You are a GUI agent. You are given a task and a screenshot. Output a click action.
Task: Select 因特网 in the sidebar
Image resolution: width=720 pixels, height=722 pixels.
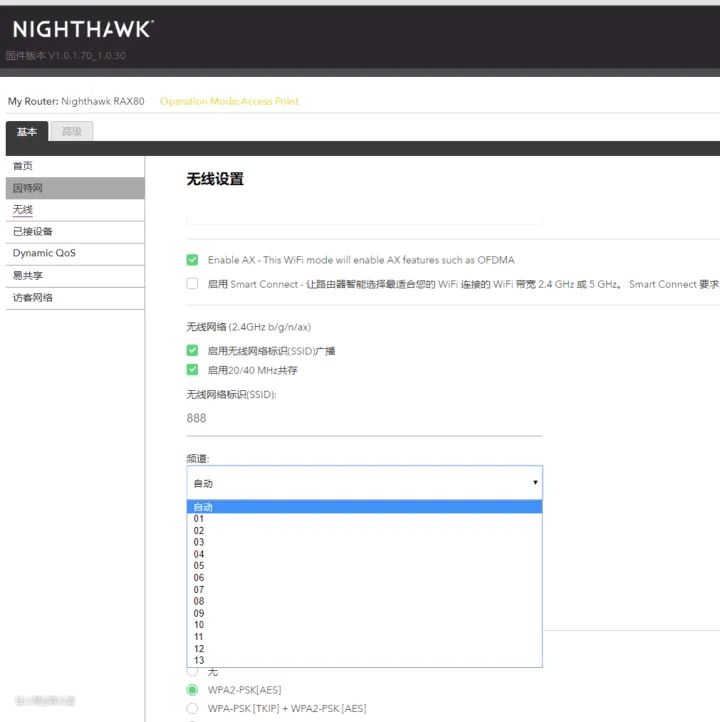point(75,188)
